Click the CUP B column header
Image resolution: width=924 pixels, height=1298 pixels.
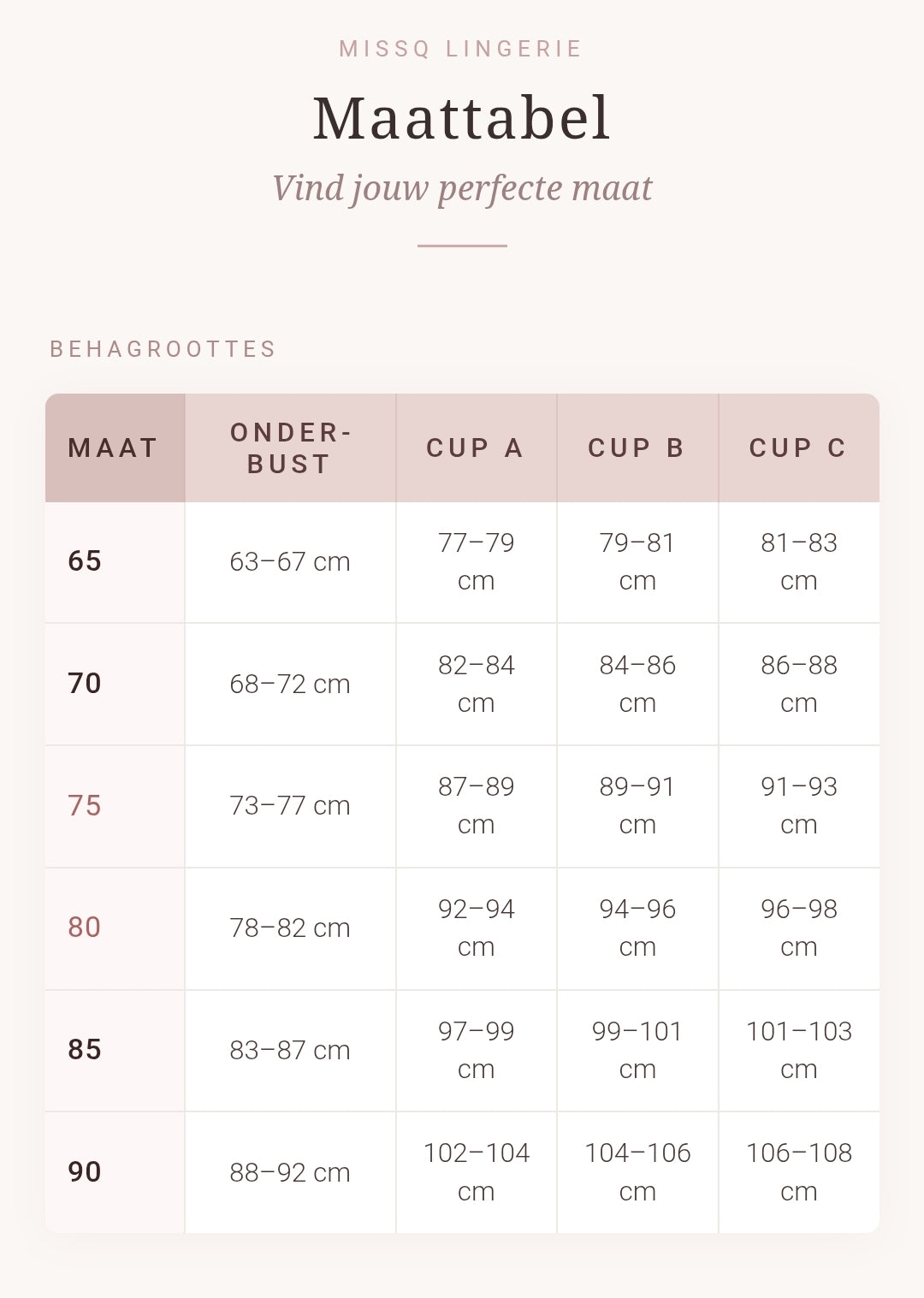point(637,447)
